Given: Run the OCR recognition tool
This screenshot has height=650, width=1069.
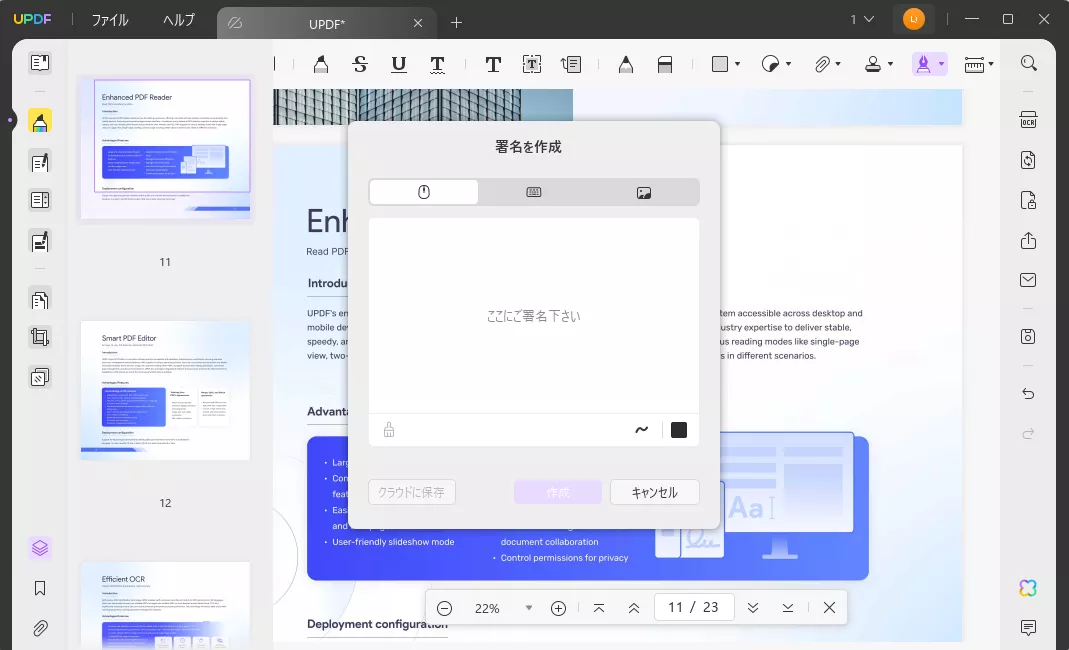Looking at the screenshot, I should tap(1028, 119).
